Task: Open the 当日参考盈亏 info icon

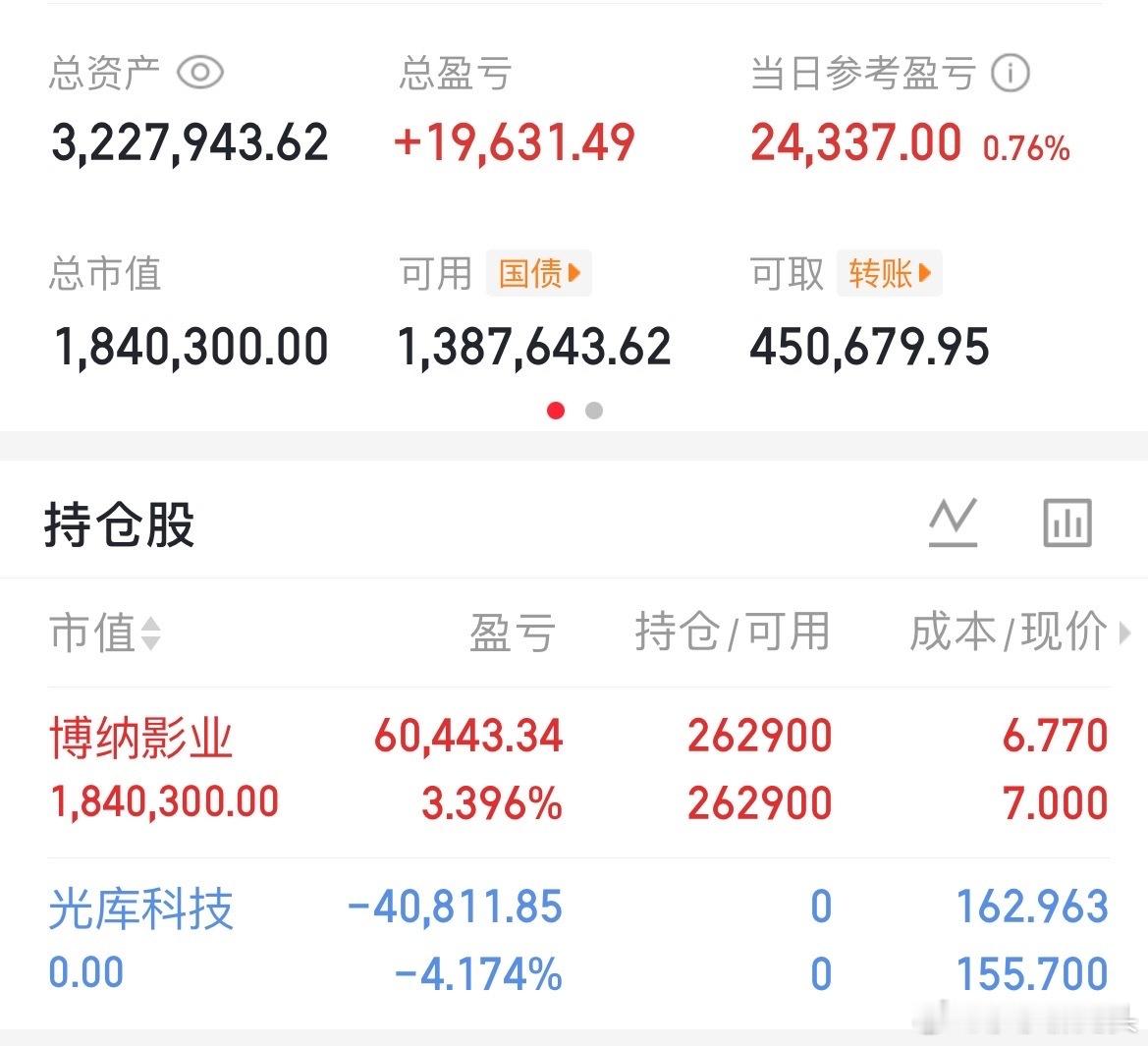Action: 1011,72
